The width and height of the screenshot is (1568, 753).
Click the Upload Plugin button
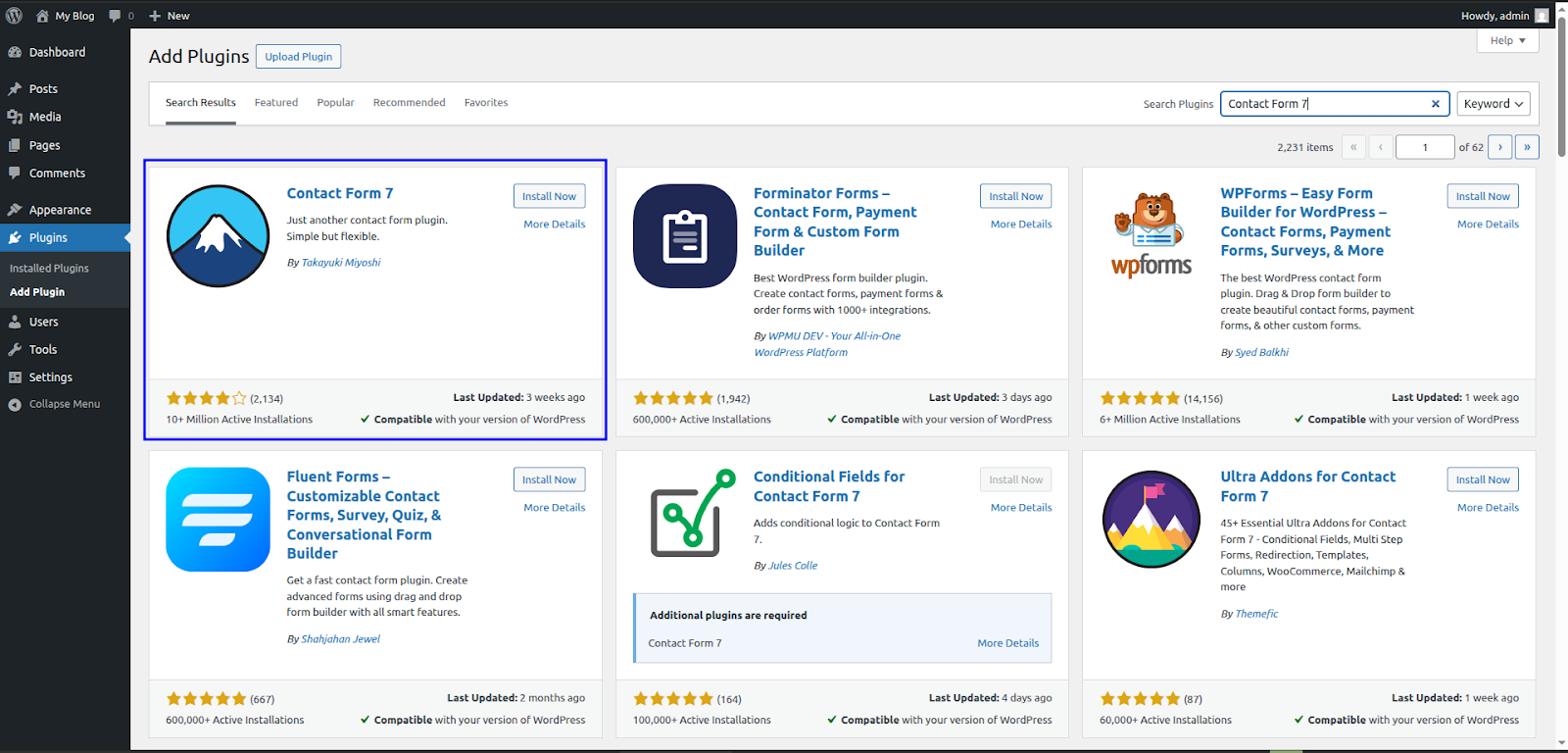[x=298, y=57]
